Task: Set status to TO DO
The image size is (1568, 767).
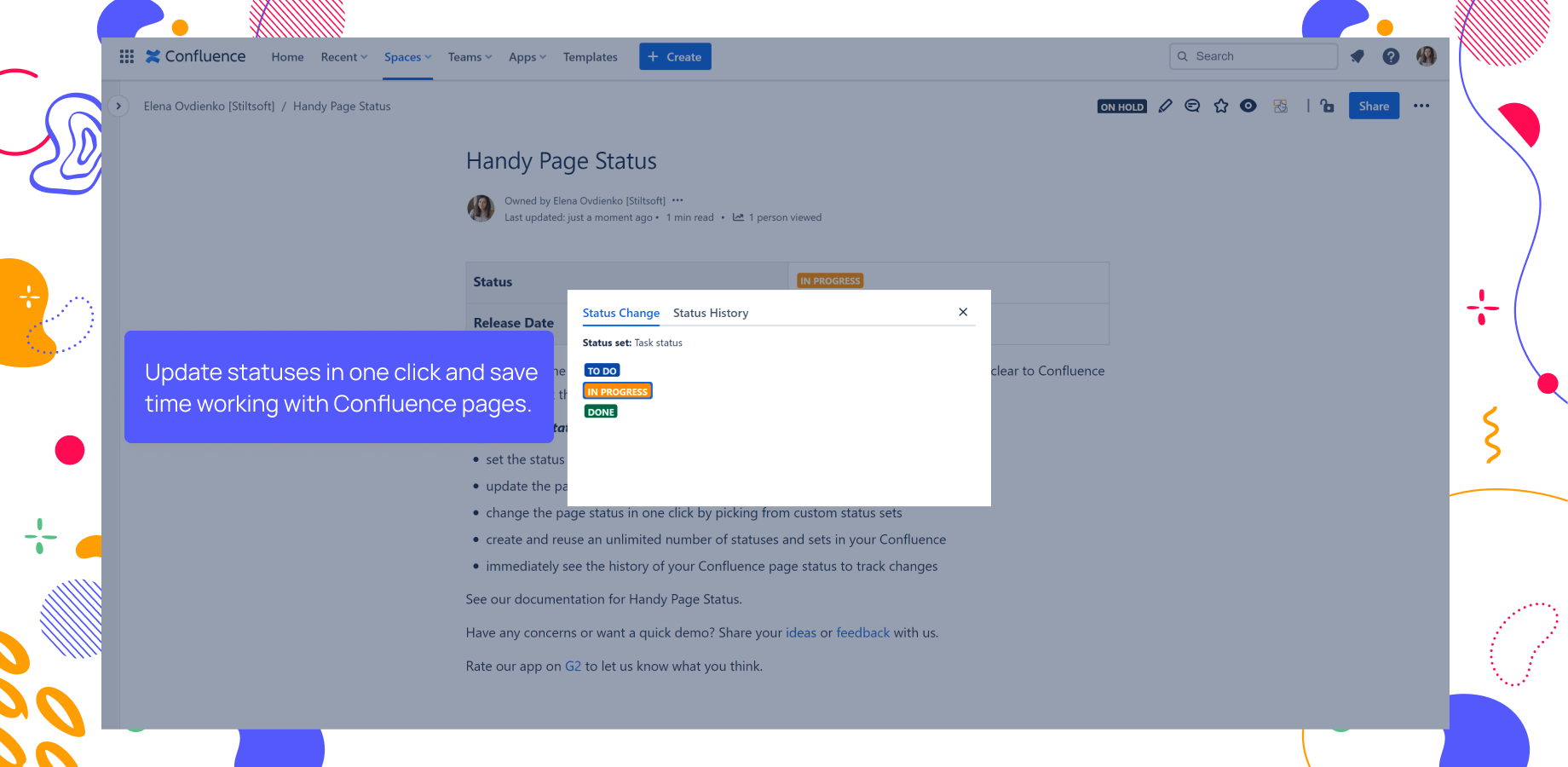Action: (x=602, y=371)
